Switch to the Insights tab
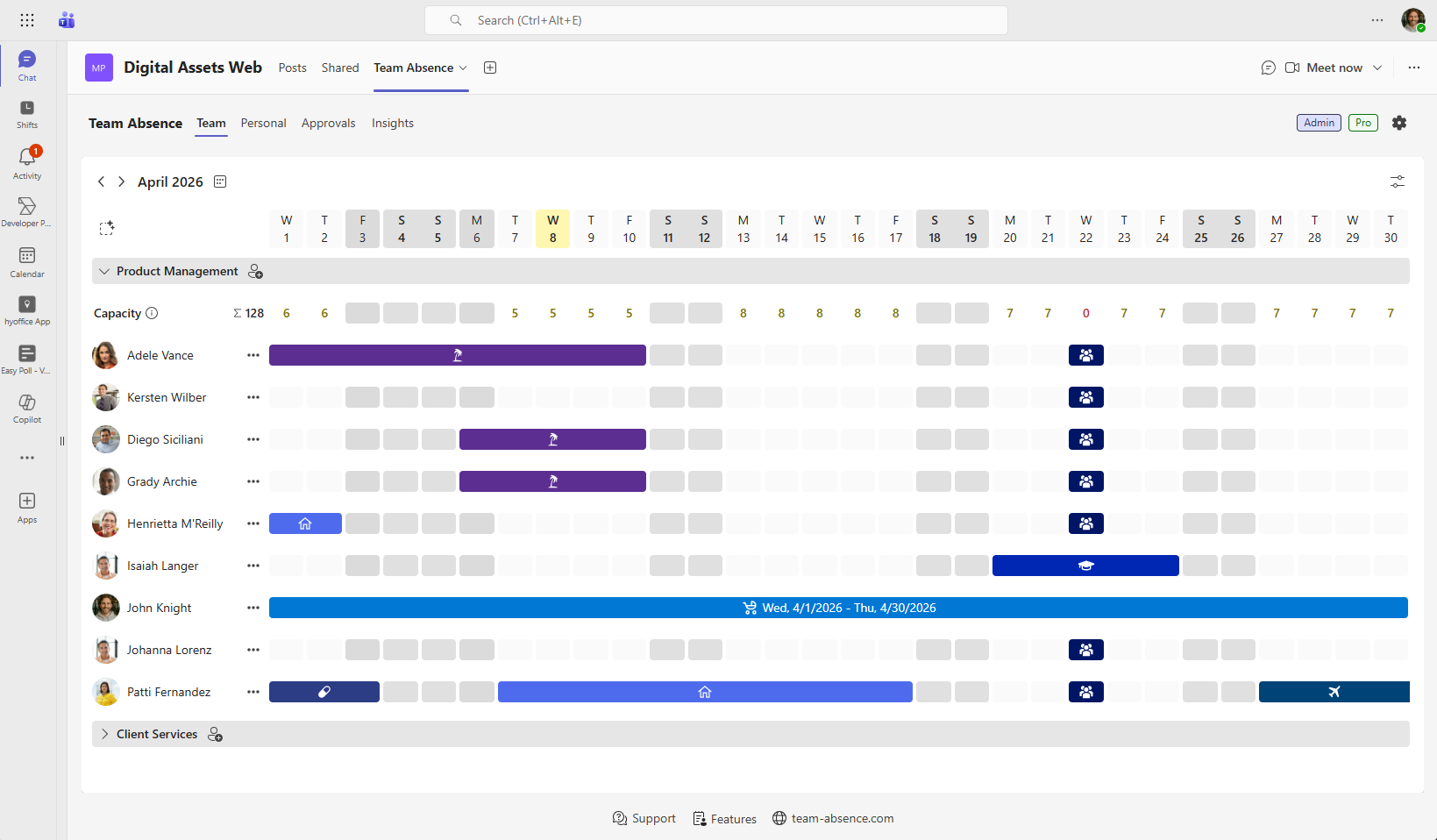Image resolution: width=1437 pixels, height=840 pixels. [392, 123]
